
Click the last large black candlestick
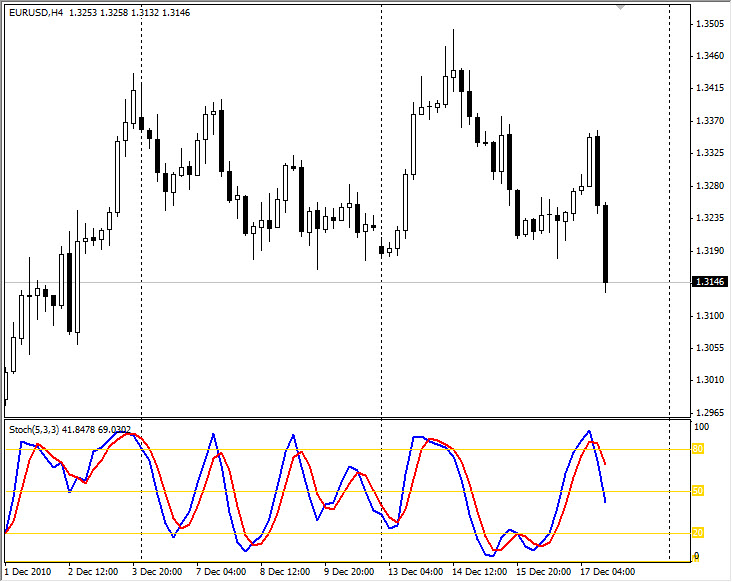[605, 244]
